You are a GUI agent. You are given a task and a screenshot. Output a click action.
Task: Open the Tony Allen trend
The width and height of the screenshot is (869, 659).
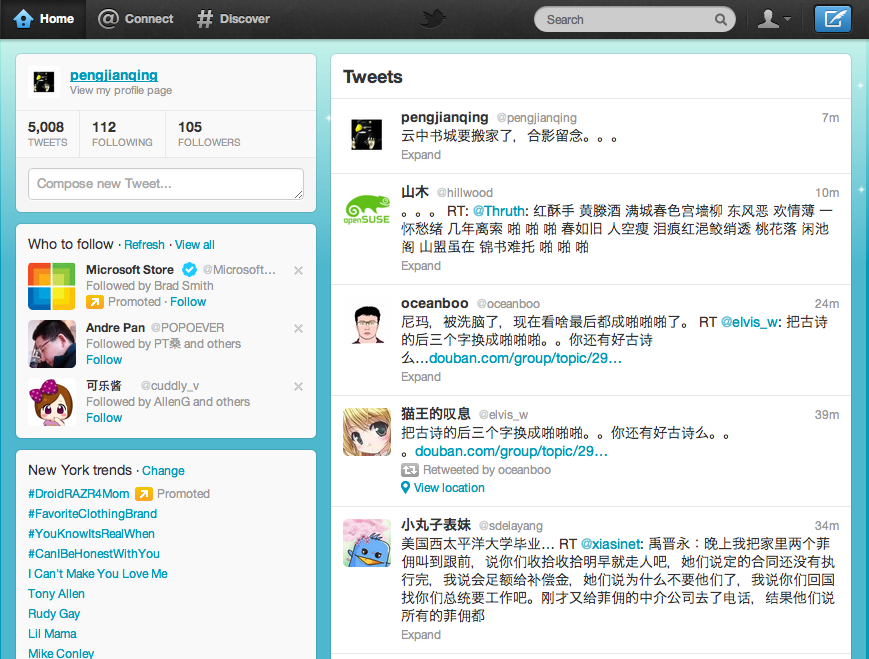(x=57, y=594)
